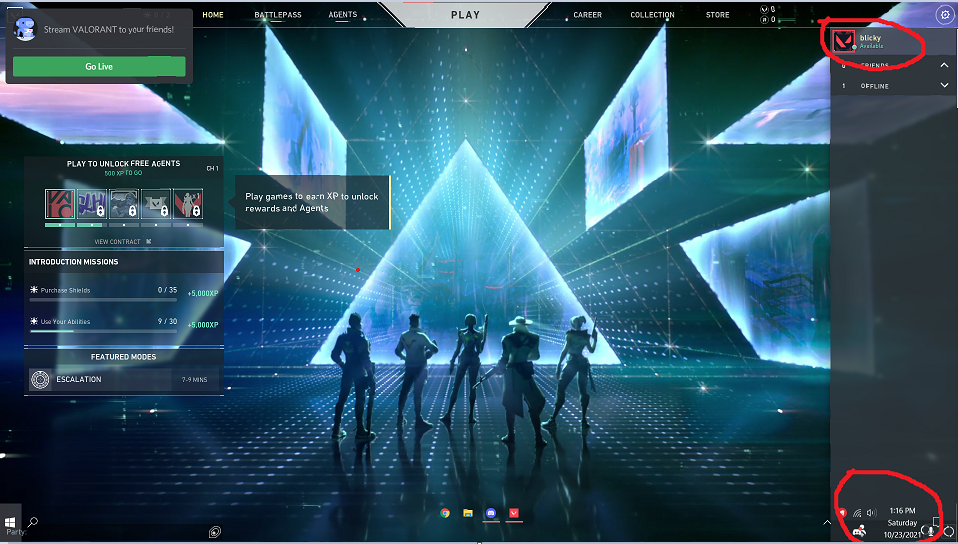Image resolution: width=958 pixels, height=544 pixels.
Task: Click the Radianite Points currency icon
Action: (764, 20)
